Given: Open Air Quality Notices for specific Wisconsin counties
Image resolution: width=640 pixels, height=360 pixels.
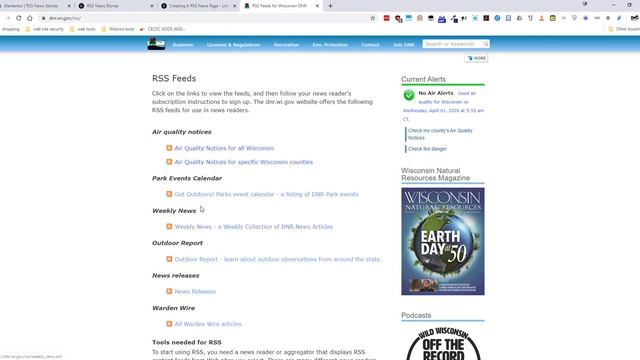Looking at the screenshot, I should pos(244,162).
